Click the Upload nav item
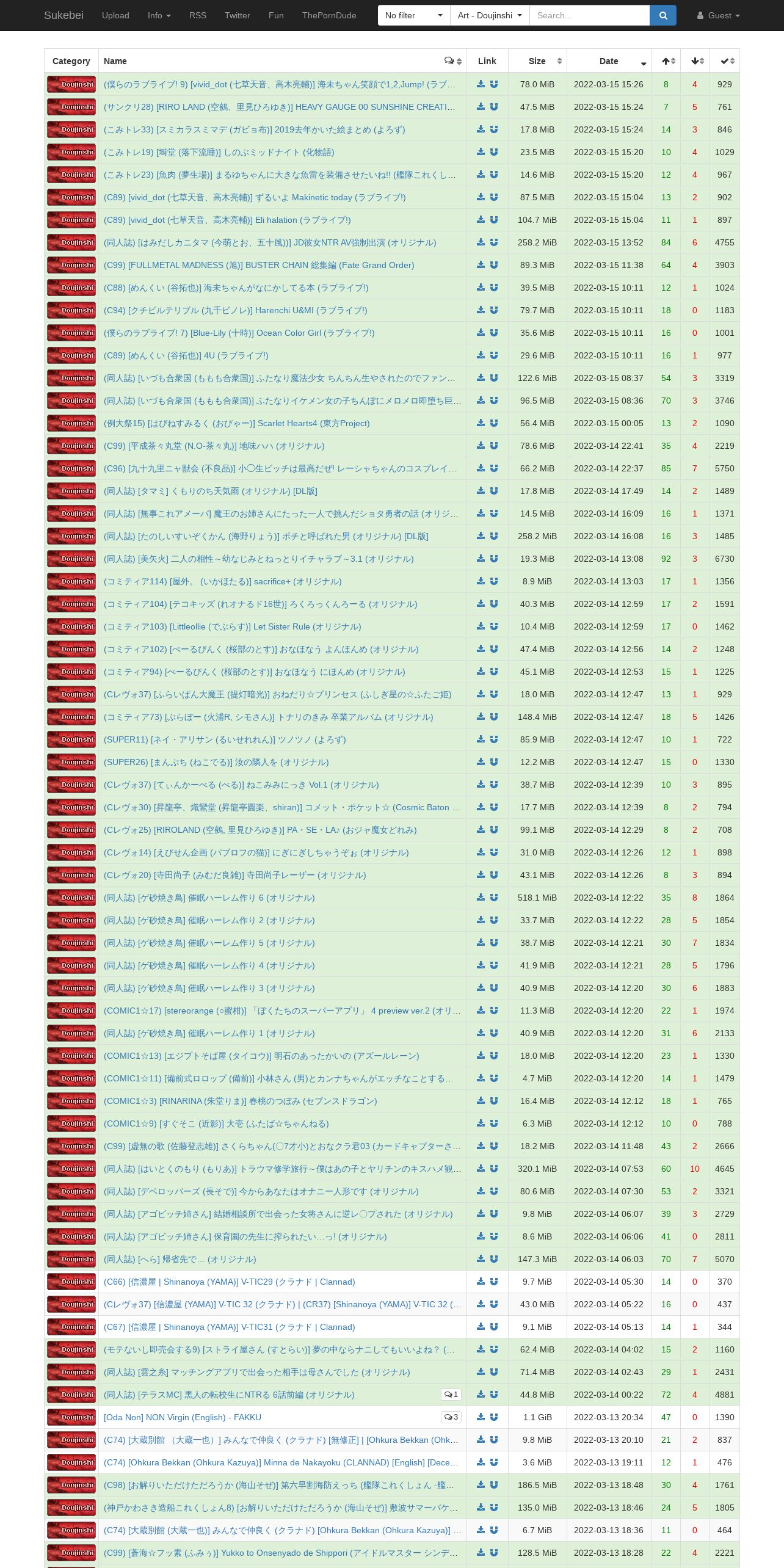Screen dimensions: 784x1568 pyautogui.click(x=115, y=15)
